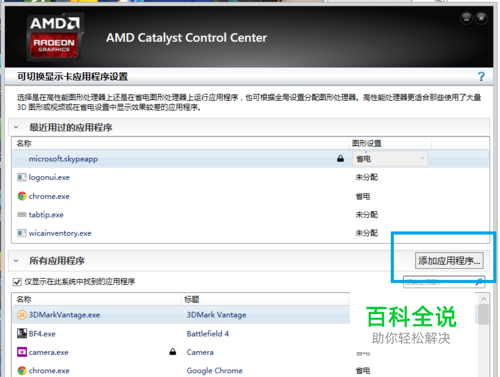Click name column header in all applications
The height and width of the screenshot is (377, 500).
tap(97, 299)
